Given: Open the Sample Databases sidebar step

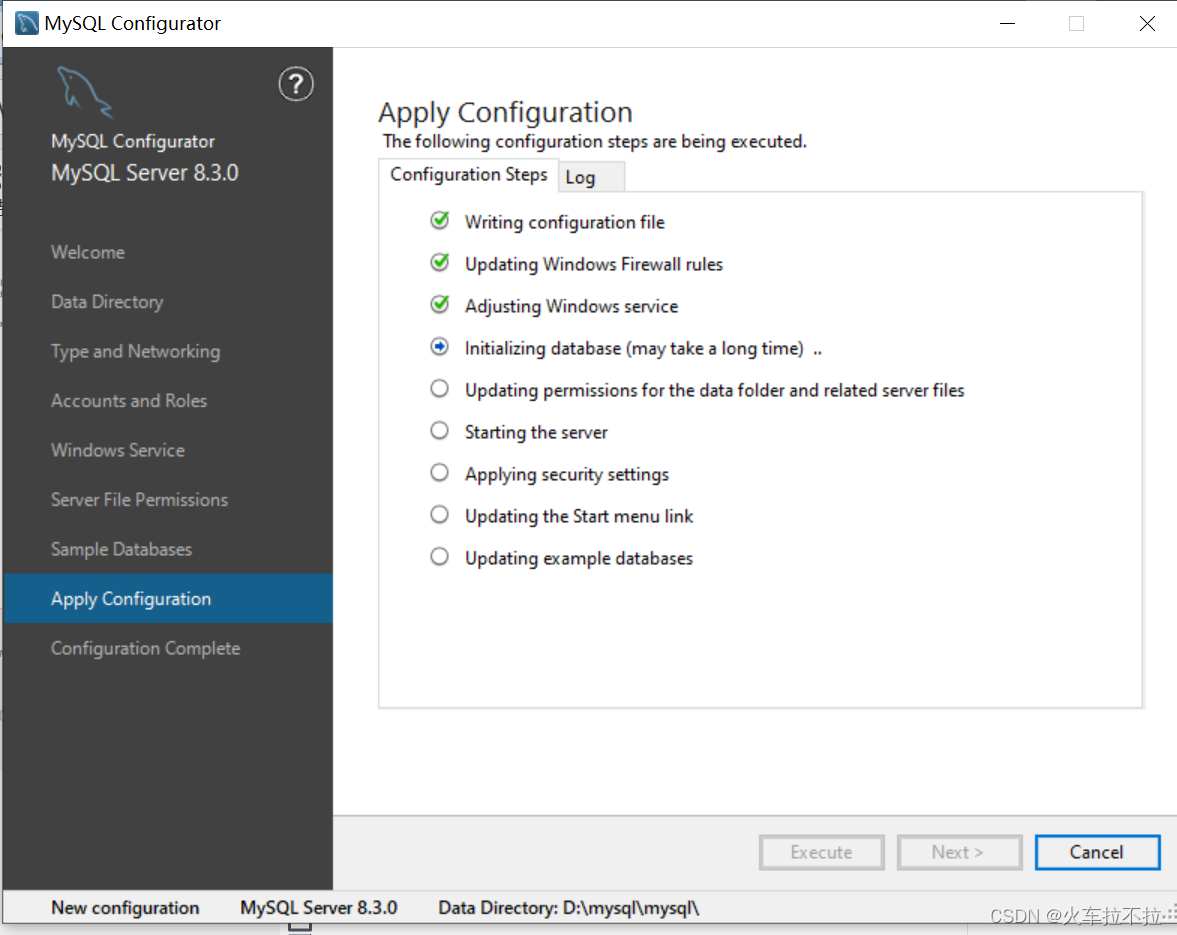Looking at the screenshot, I should point(121,549).
